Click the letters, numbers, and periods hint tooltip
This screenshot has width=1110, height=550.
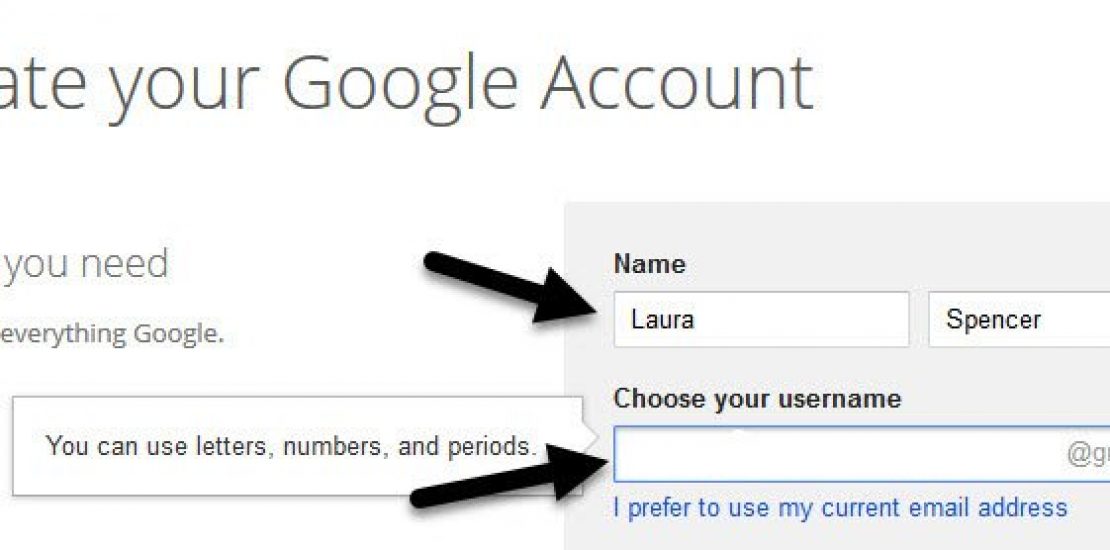292,446
